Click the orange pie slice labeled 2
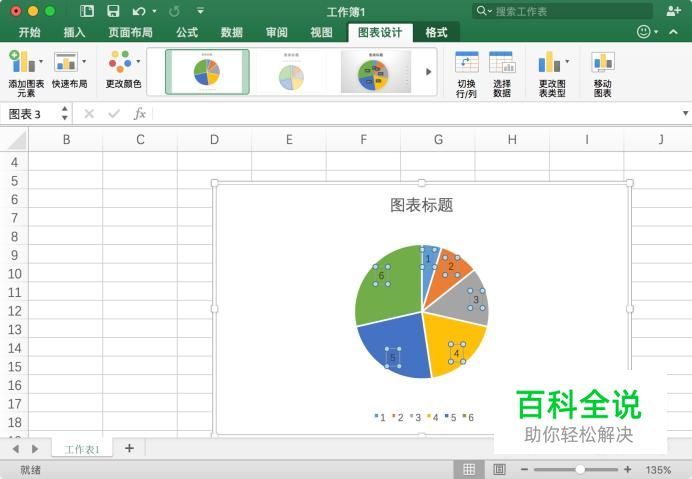The image size is (692, 479). [447, 274]
